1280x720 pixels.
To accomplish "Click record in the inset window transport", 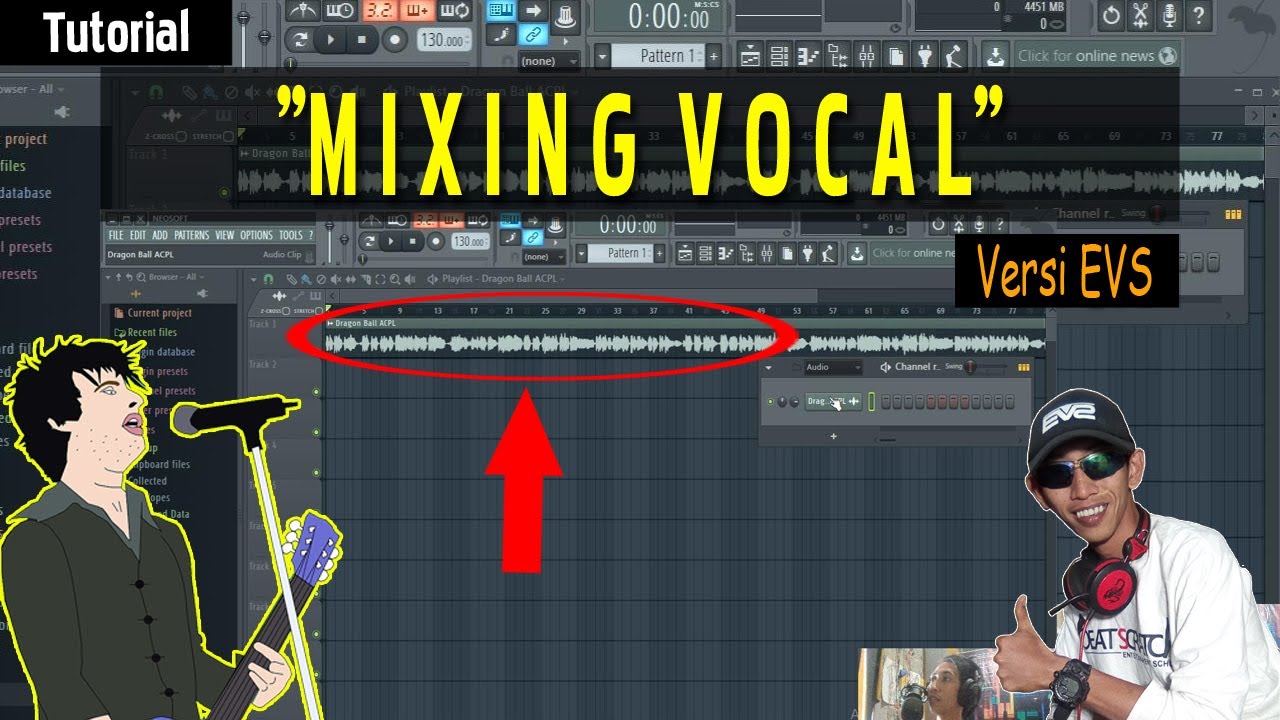I will [436, 241].
